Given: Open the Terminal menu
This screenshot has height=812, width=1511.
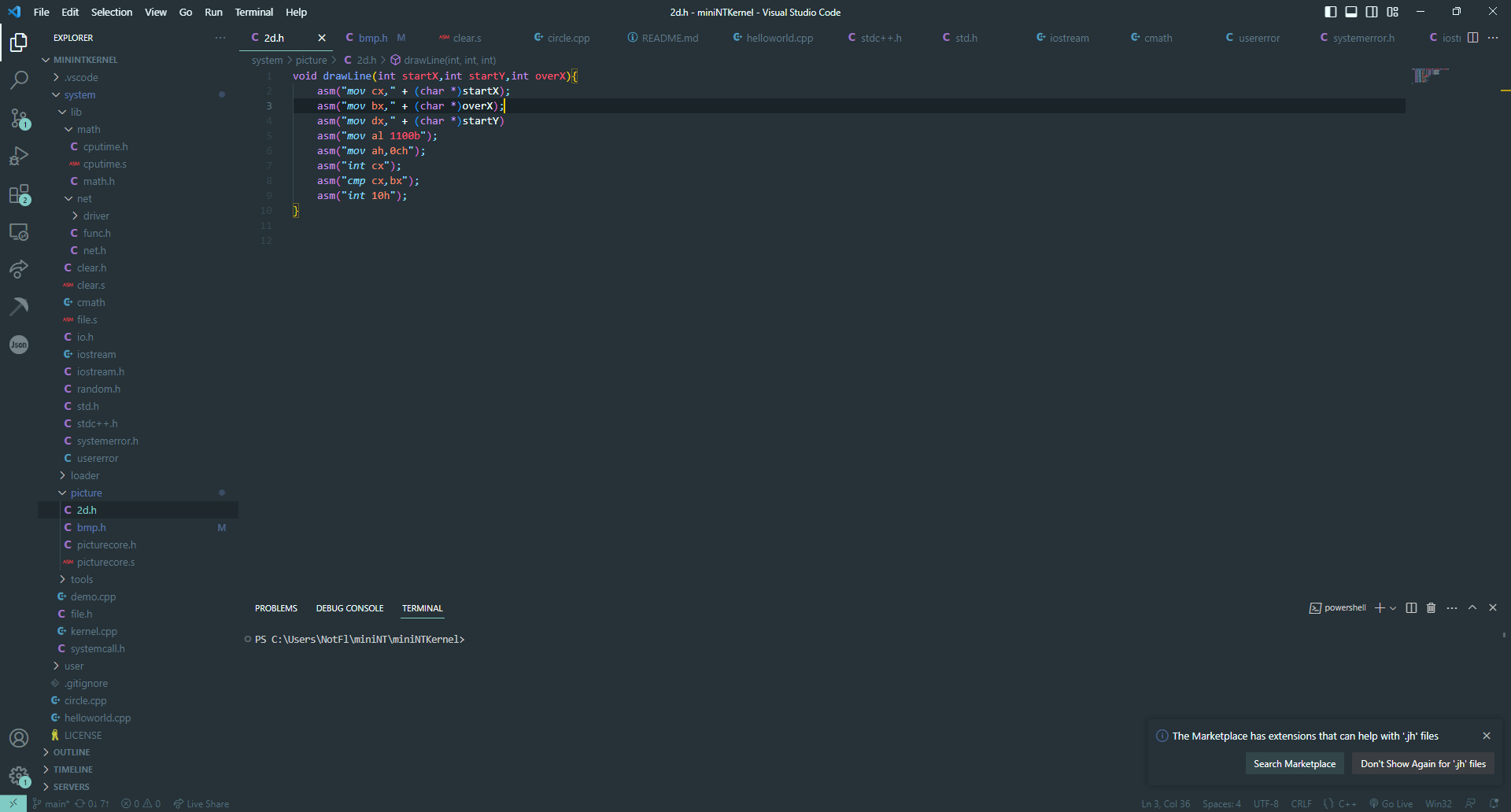Looking at the screenshot, I should coord(253,12).
